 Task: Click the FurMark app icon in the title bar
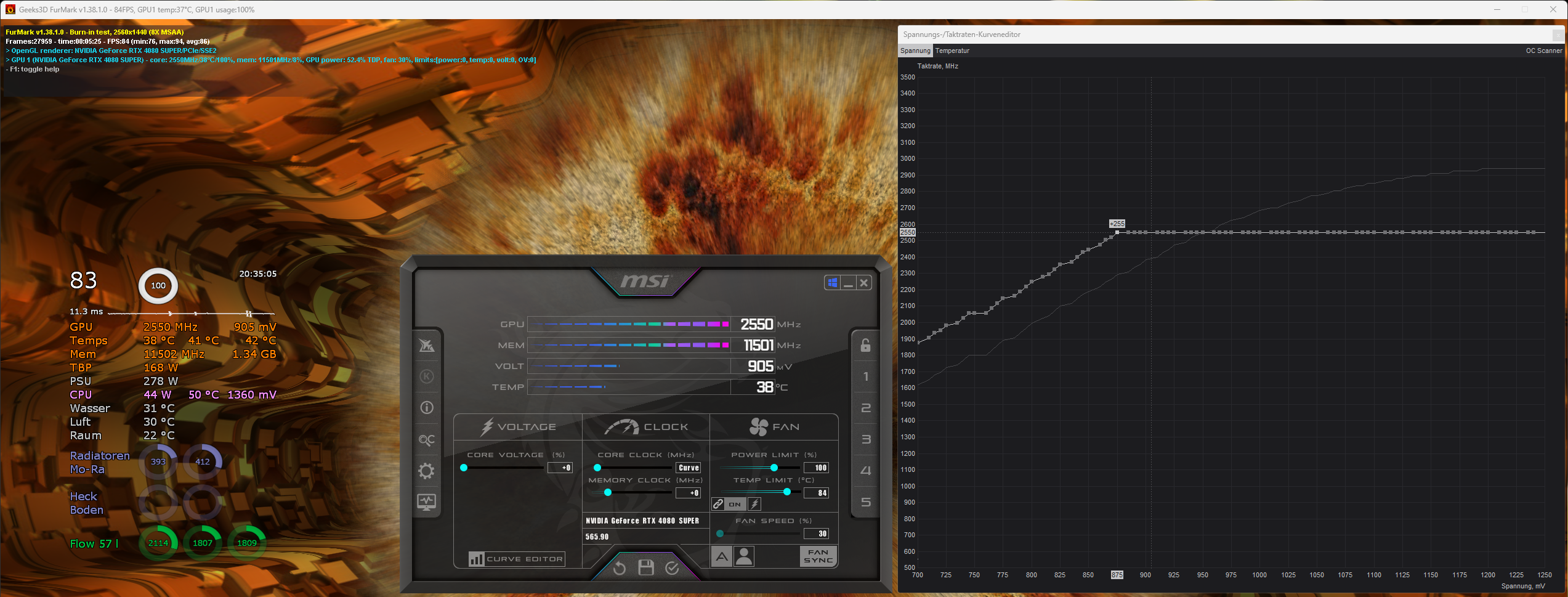tap(10, 9)
